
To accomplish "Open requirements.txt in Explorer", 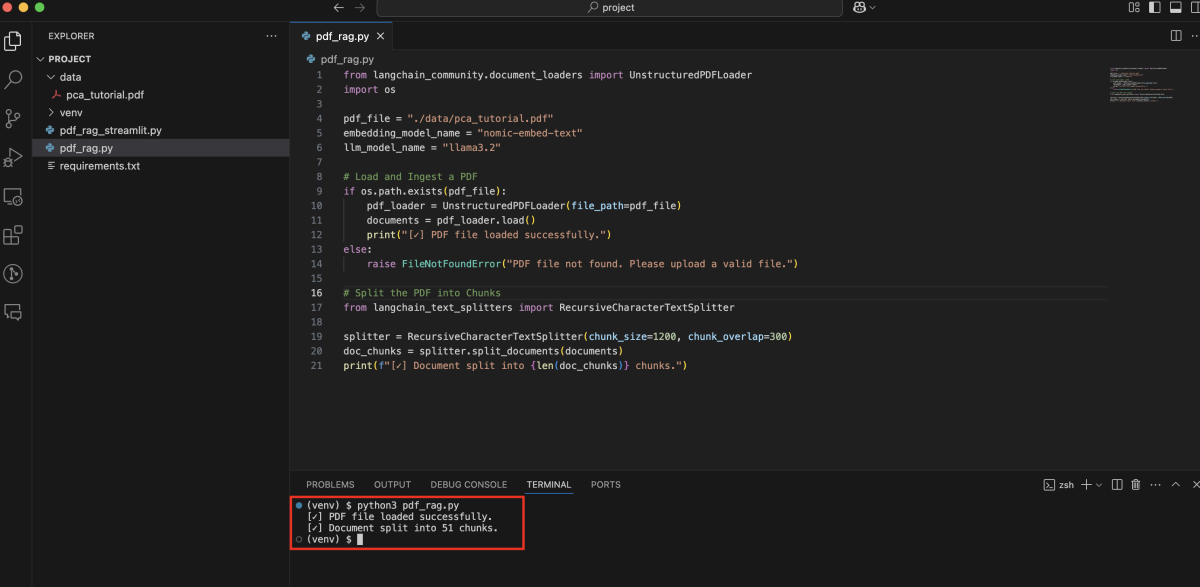I will pyautogui.click(x=99, y=166).
